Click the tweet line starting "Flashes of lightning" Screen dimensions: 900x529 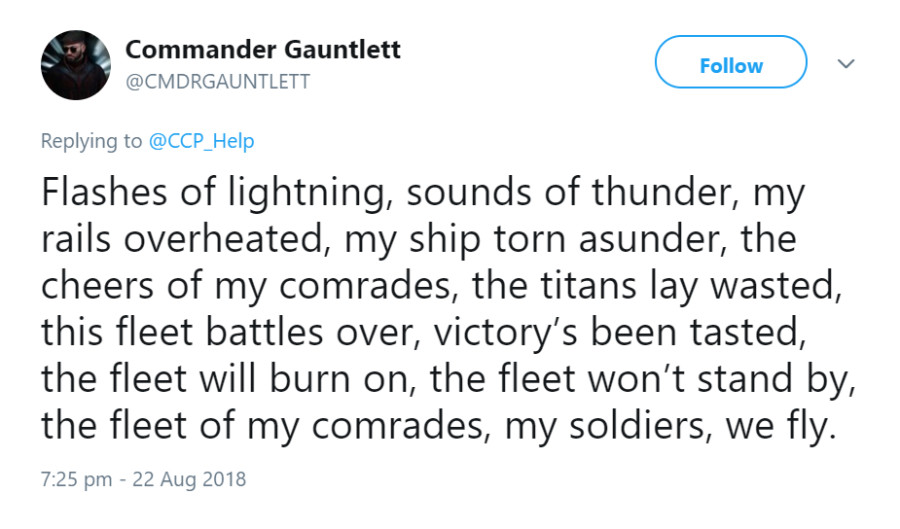pyautogui.click(x=424, y=193)
